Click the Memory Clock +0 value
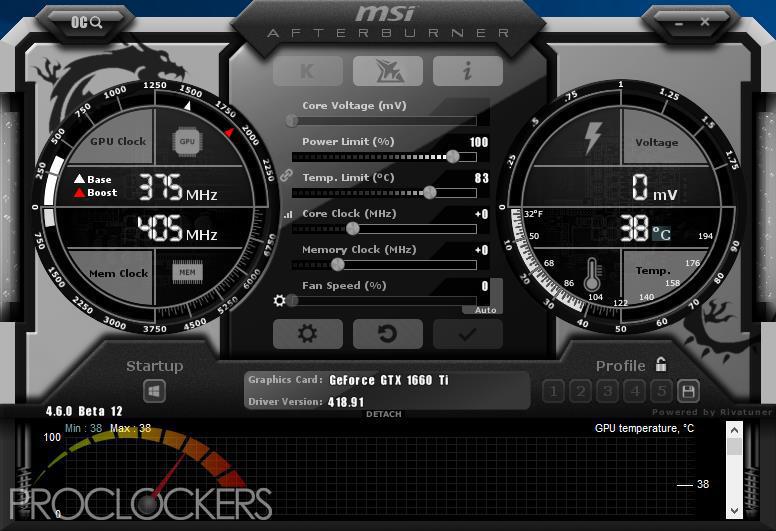 pyautogui.click(x=482, y=250)
